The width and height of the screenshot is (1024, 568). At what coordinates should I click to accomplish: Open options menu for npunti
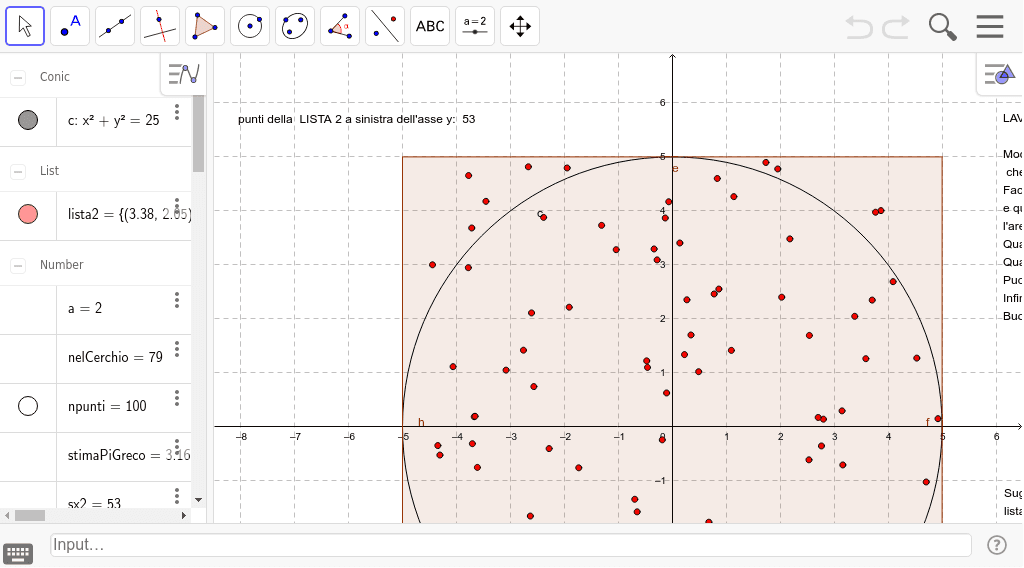click(177, 398)
